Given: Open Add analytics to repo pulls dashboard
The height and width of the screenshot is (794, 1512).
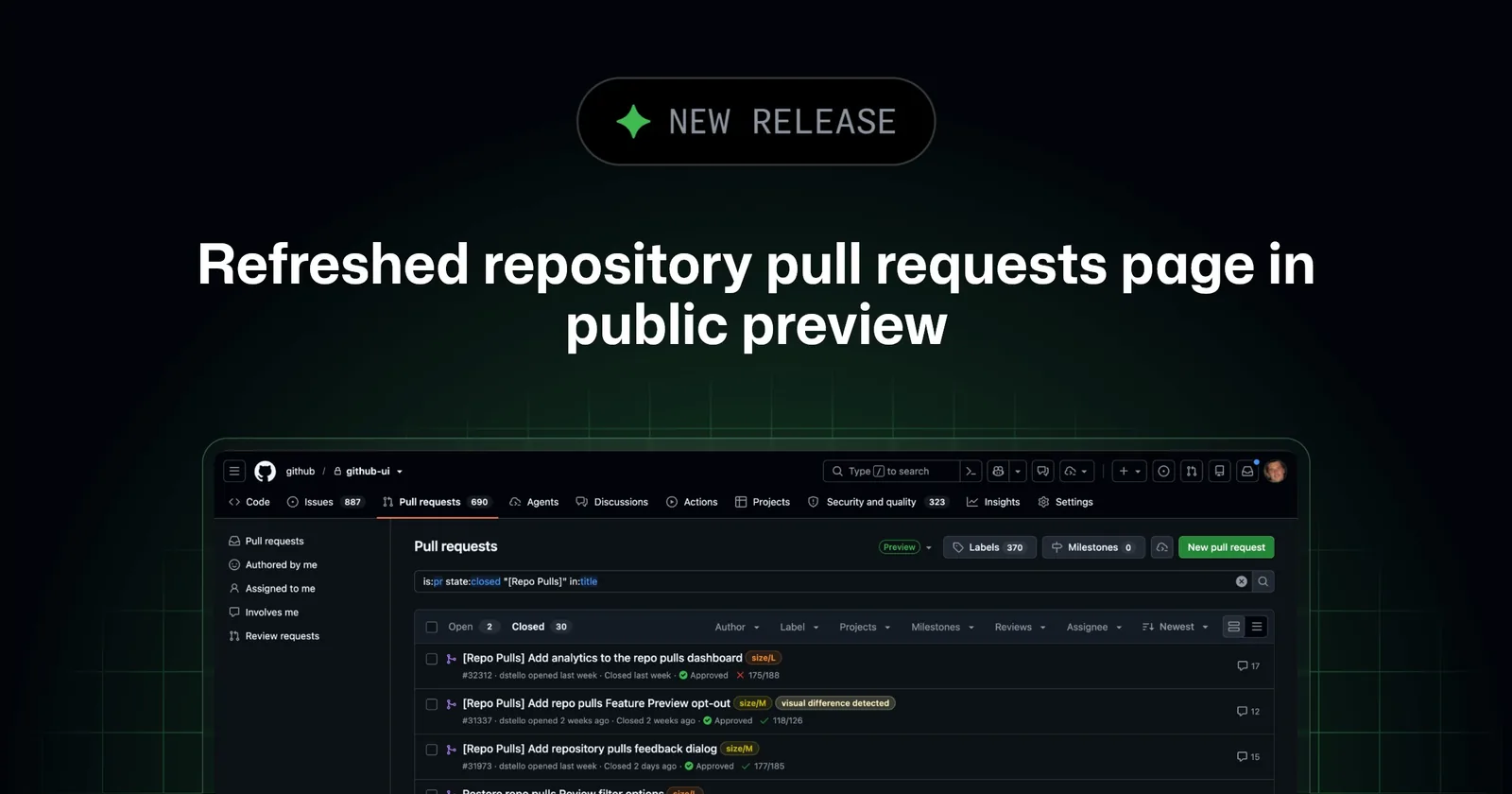Looking at the screenshot, I should pos(602,658).
